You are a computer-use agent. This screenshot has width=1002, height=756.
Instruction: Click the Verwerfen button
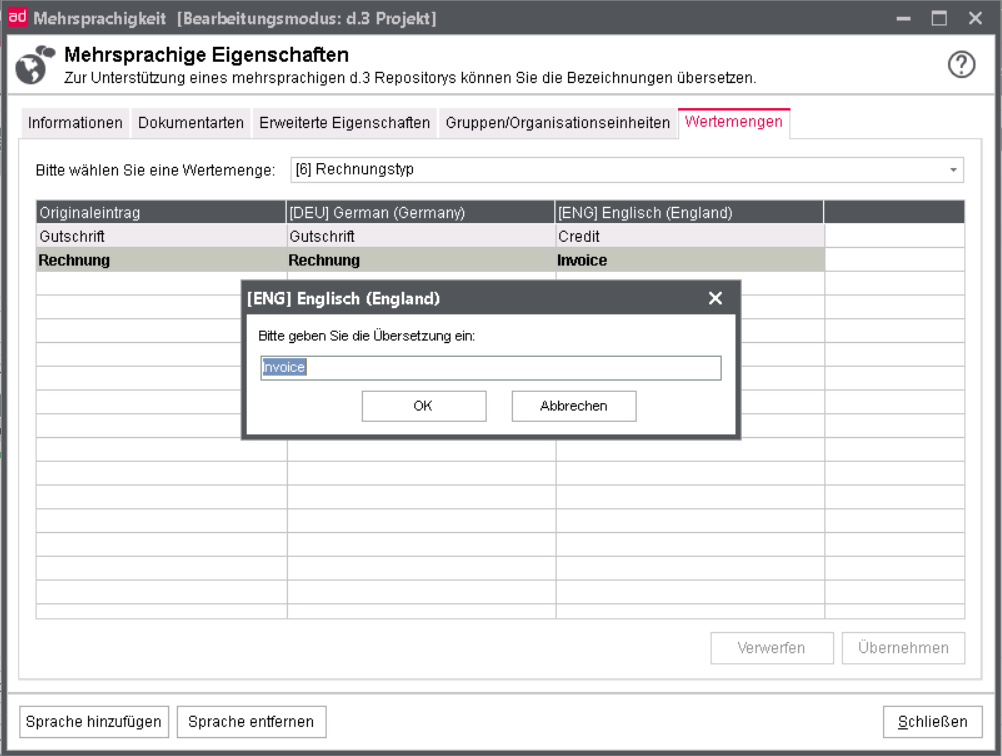tap(771, 648)
